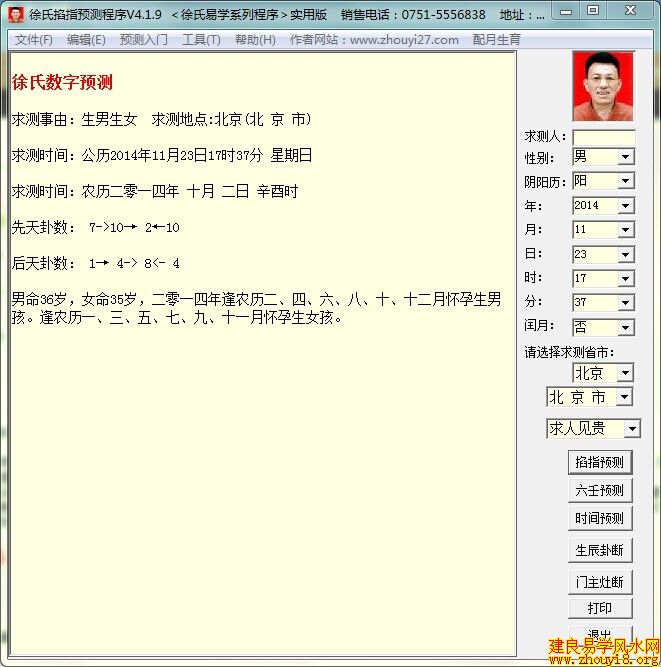Click the 门主灶断 button
661x667 pixels.
[600, 582]
